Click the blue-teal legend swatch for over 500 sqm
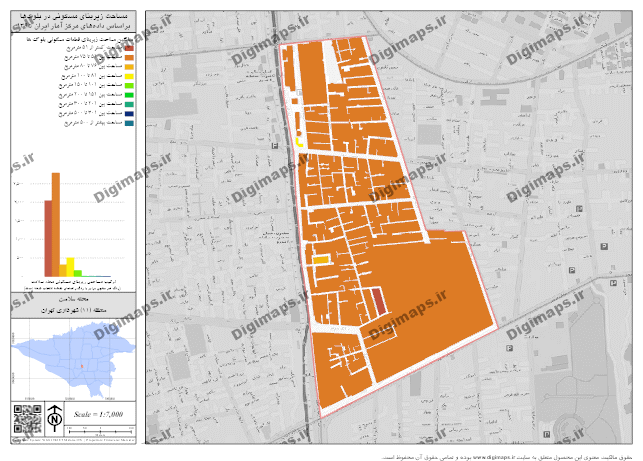Image resolution: width=643 pixels, height=461 pixels. point(129,123)
